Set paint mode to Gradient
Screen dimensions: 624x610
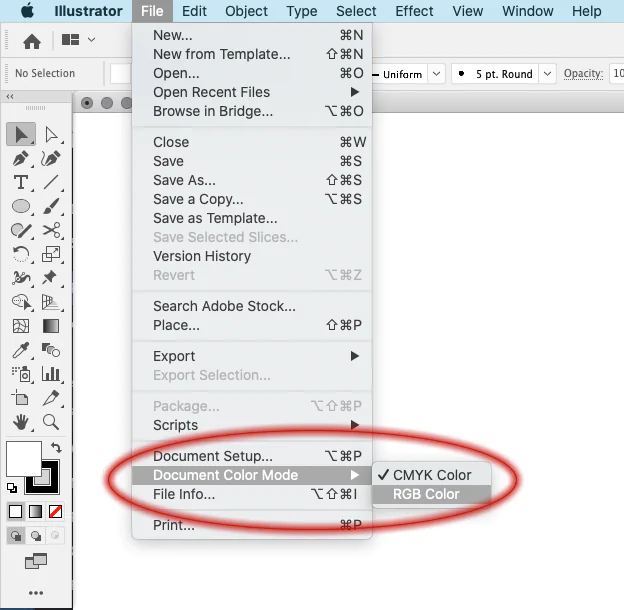coord(35,511)
